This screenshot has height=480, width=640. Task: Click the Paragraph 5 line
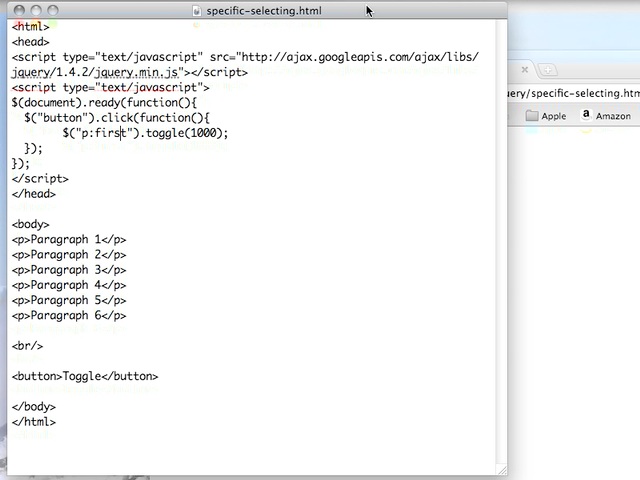click(x=69, y=300)
